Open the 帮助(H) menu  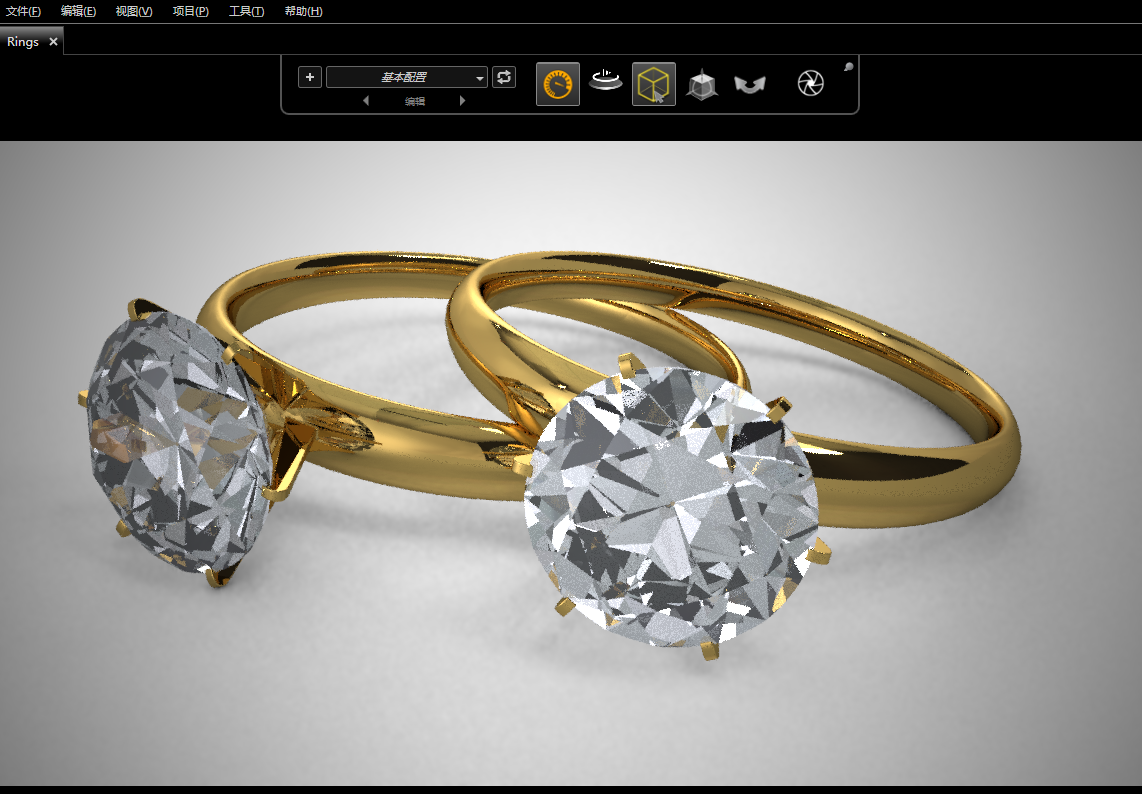click(303, 11)
